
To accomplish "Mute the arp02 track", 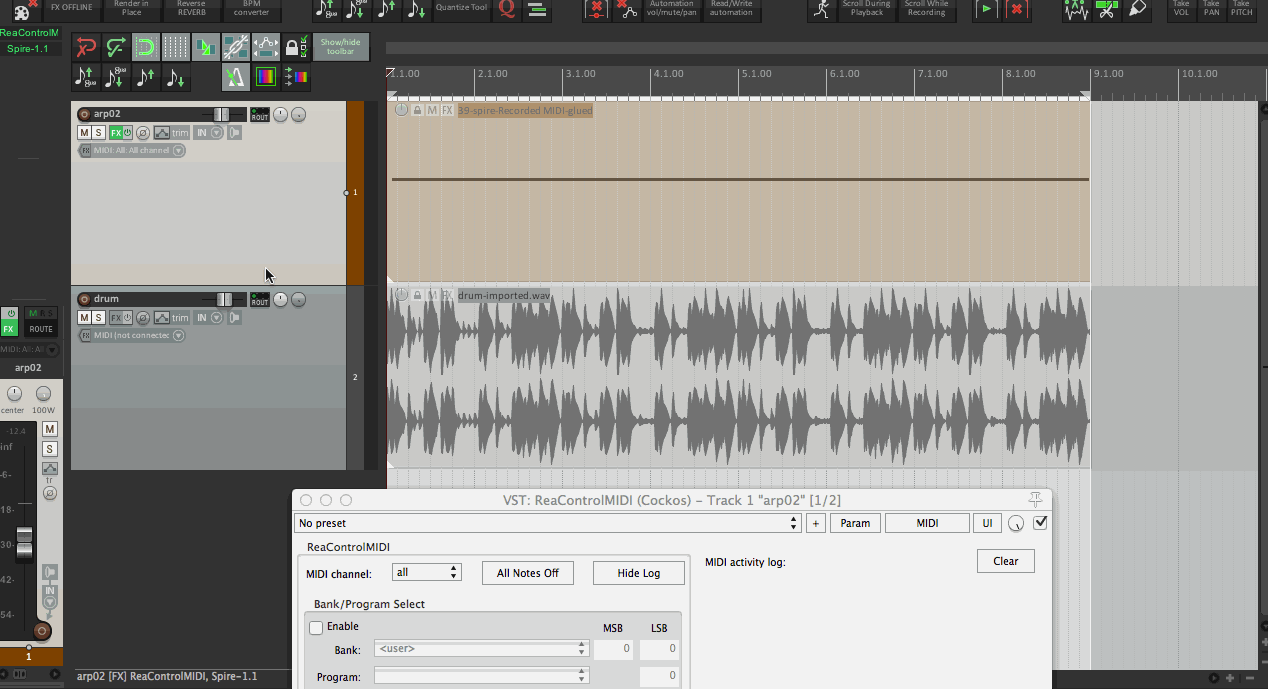I will pyautogui.click(x=84, y=133).
